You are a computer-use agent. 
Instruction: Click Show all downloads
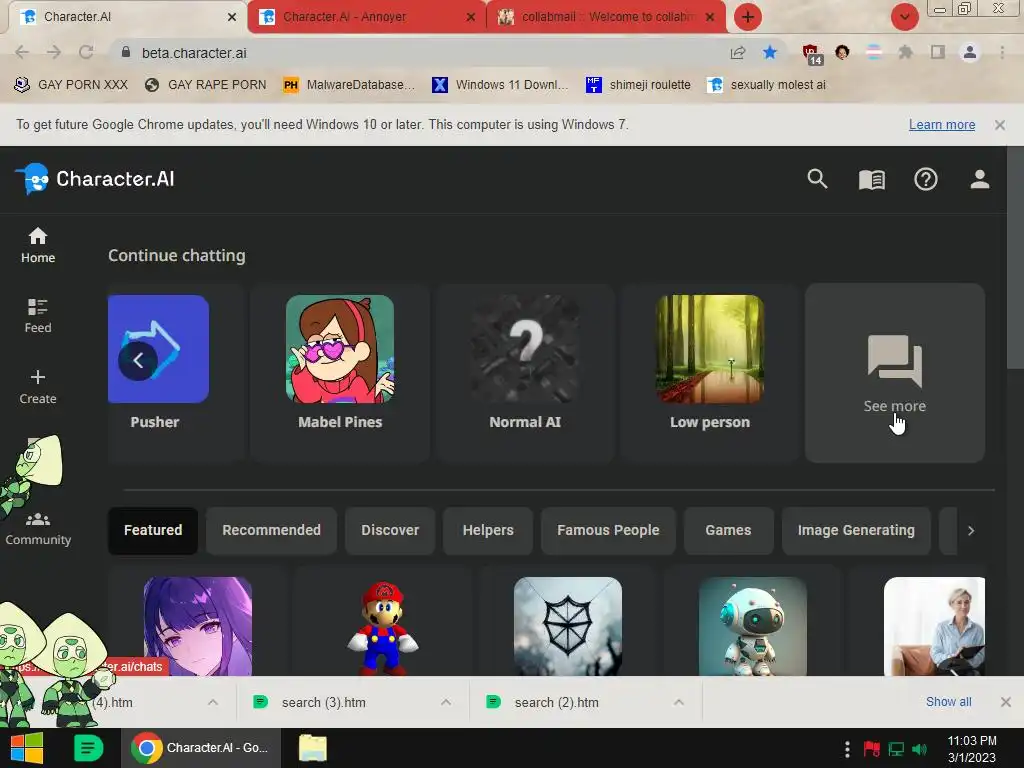point(948,701)
